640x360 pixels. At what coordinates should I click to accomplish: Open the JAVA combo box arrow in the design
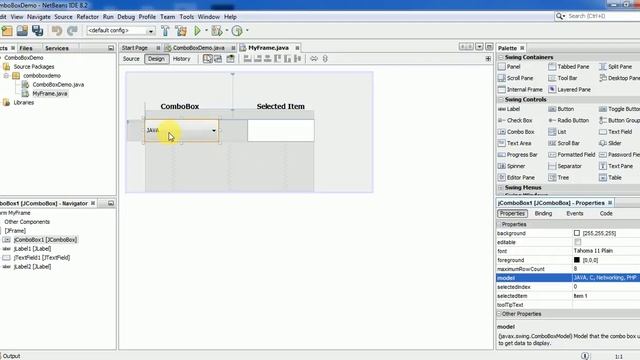(214, 131)
